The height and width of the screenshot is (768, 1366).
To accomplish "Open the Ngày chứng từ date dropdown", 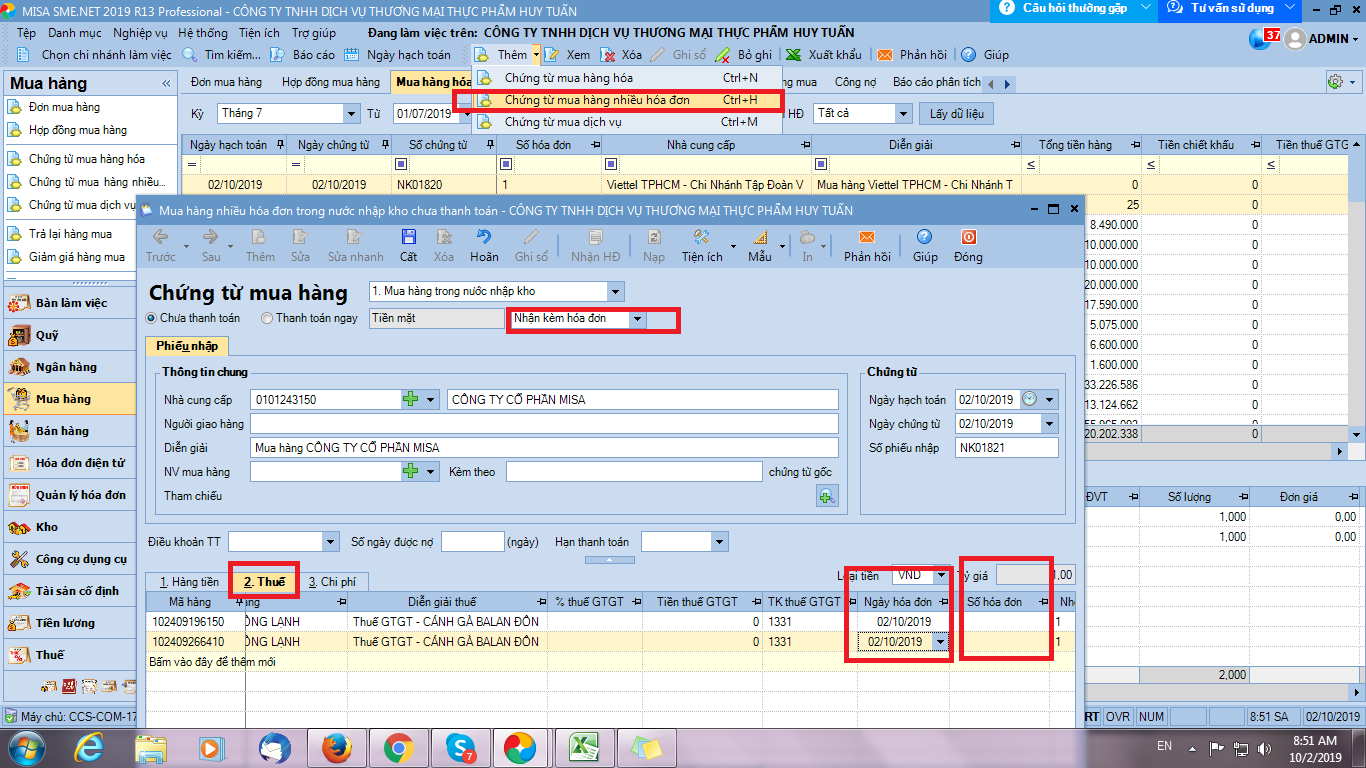I will click(x=1049, y=424).
